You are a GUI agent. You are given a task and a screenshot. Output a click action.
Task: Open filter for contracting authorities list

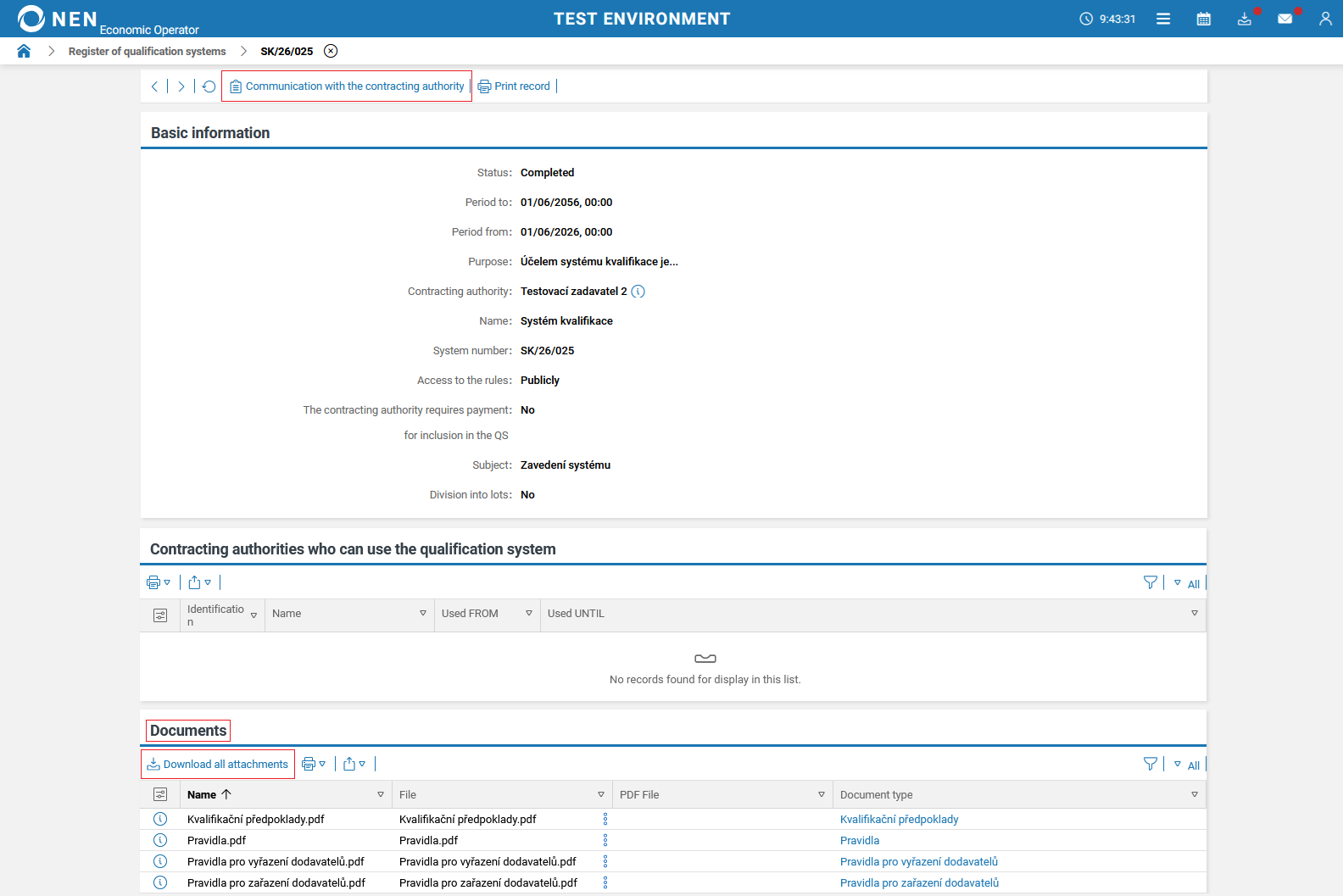1151,582
